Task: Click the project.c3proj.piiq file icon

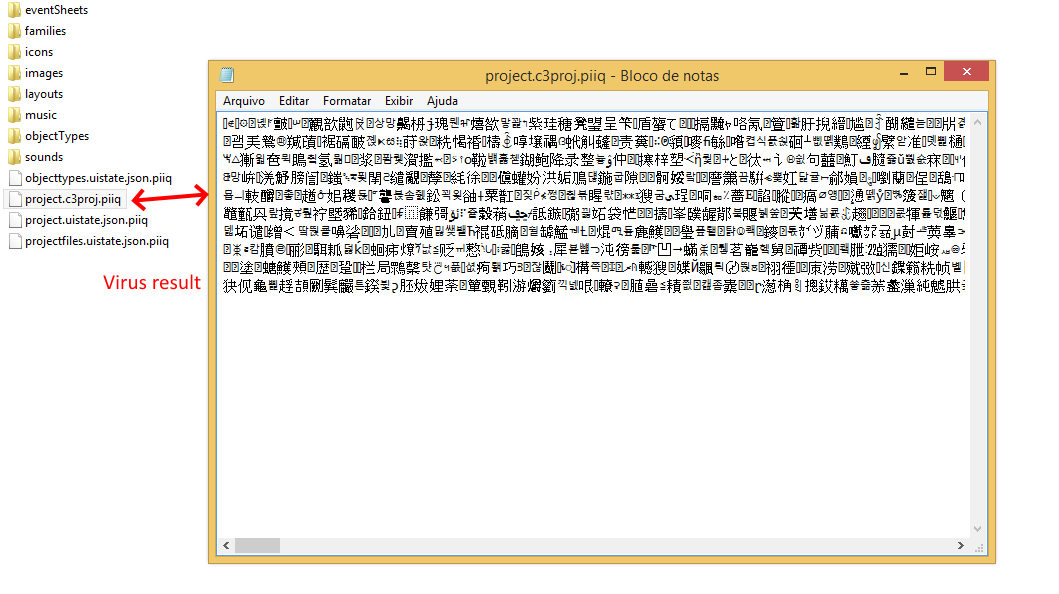Action: click(15, 199)
